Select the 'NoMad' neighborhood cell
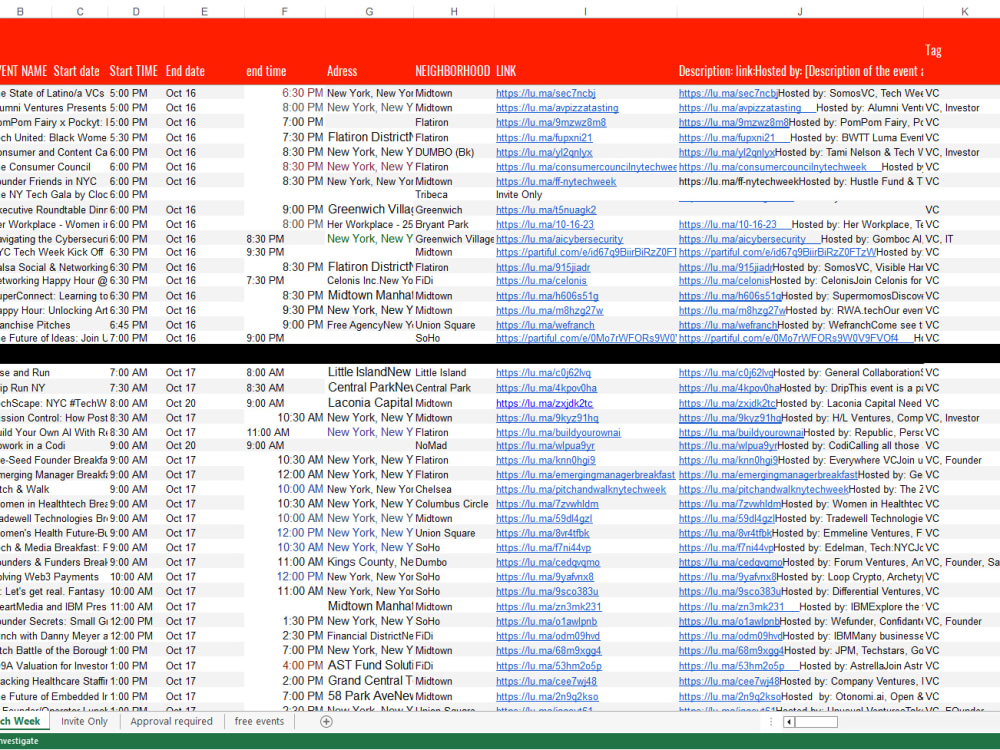The width and height of the screenshot is (1000, 750). tap(431, 446)
